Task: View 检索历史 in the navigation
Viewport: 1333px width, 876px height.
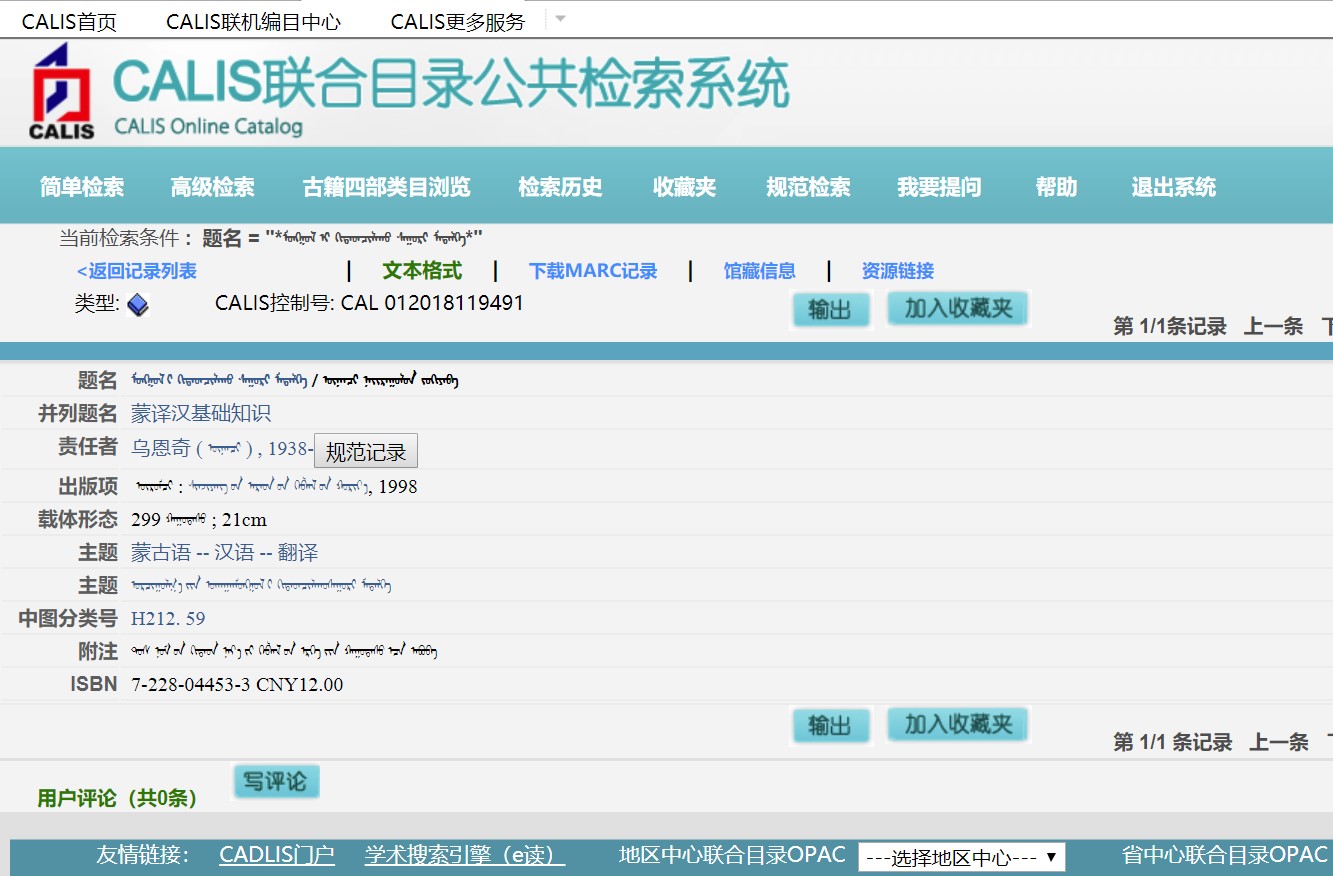Action: coord(560,187)
